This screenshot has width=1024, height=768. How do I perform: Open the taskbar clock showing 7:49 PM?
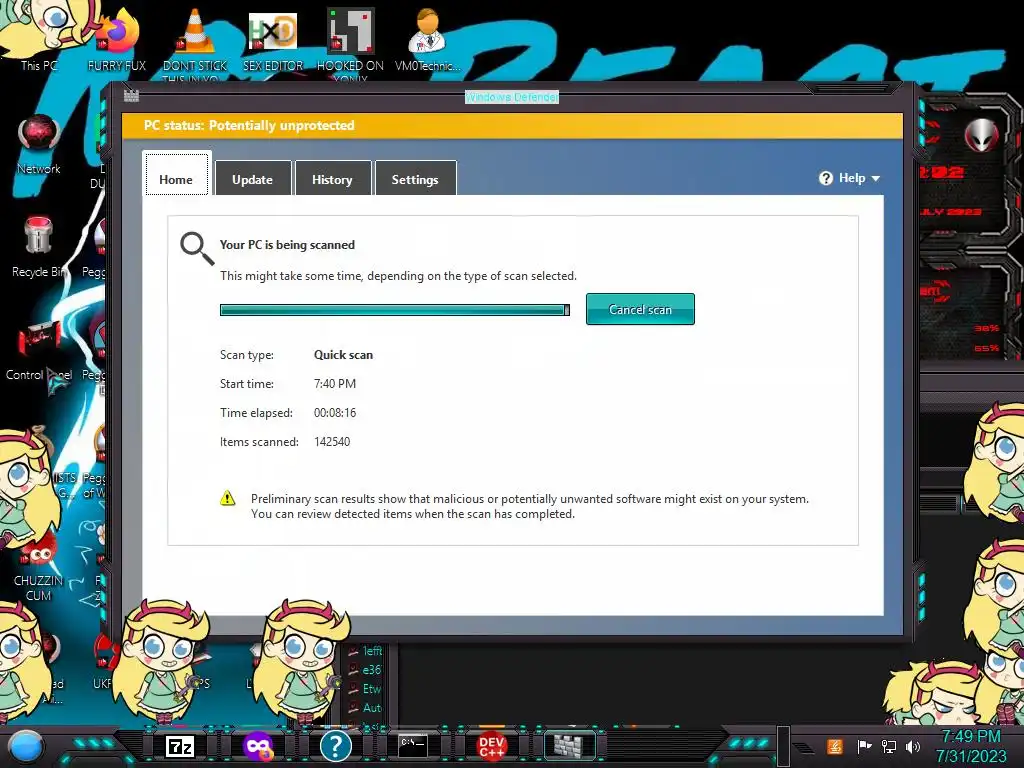click(971, 746)
